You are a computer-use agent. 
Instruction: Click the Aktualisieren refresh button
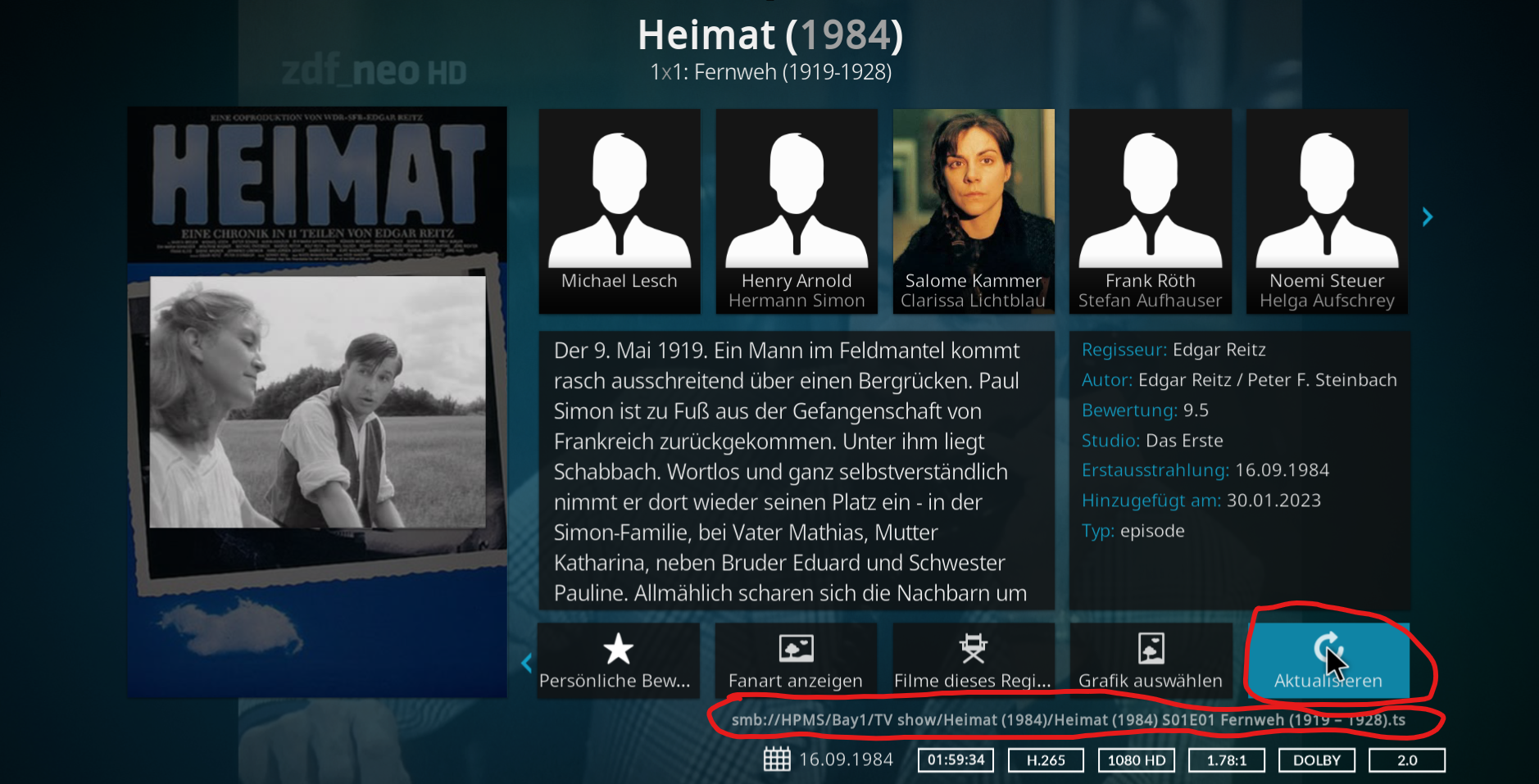[x=1328, y=660]
